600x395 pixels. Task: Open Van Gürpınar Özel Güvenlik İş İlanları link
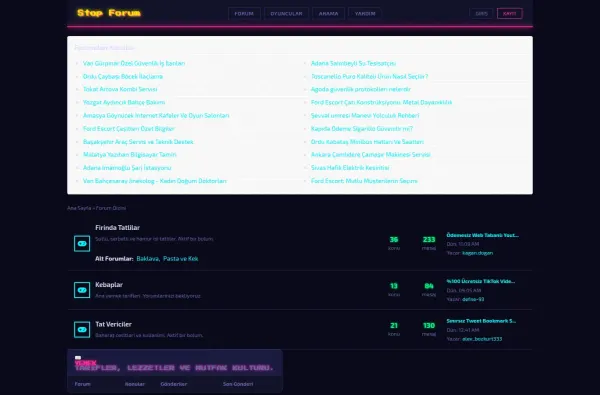click(134, 63)
